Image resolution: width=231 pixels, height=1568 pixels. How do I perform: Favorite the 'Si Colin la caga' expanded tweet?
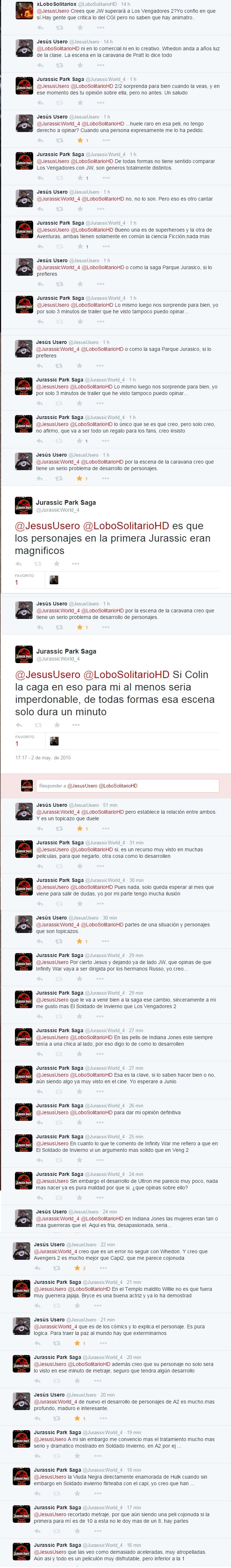click(x=57, y=725)
